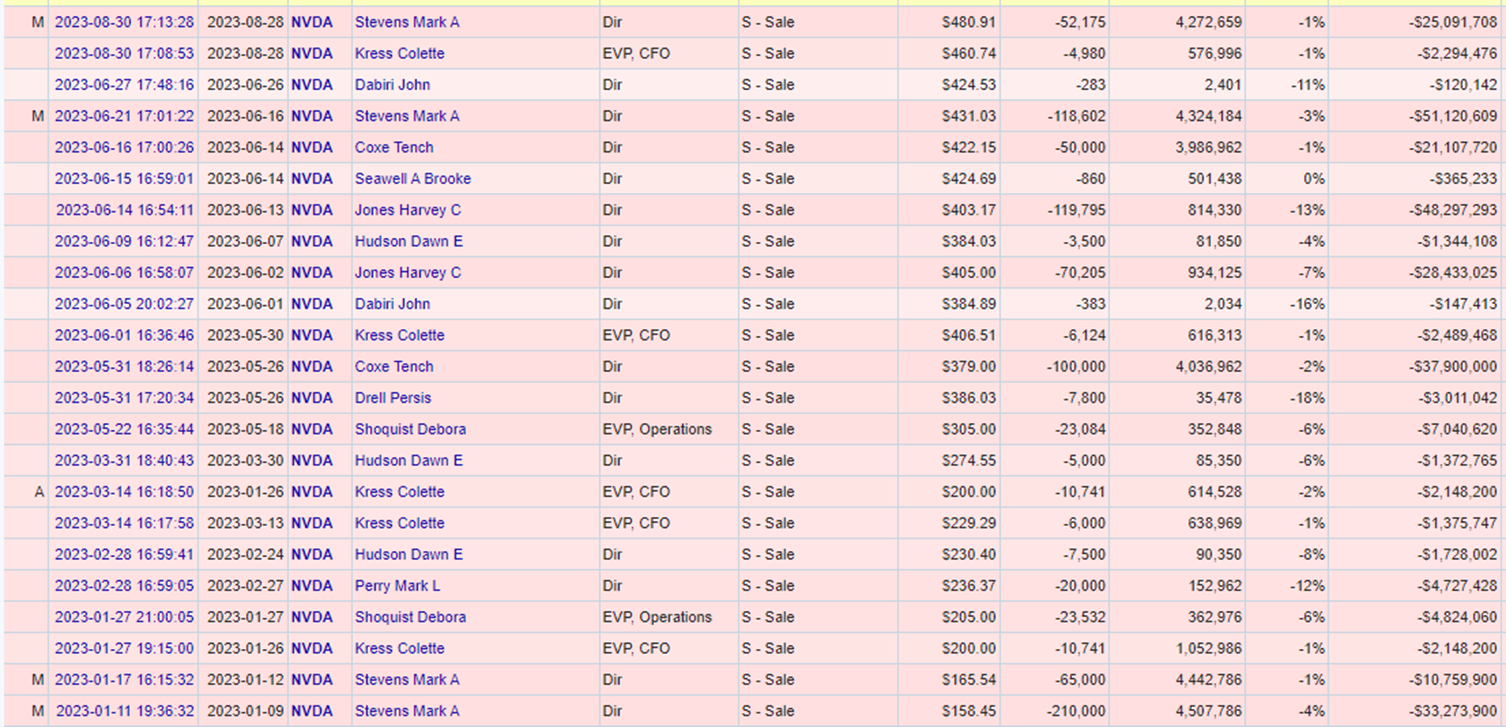Image resolution: width=1506 pixels, height=727 pixels.
Task: Follow the 2023-02-28 16:59:41 filing link
Action: point(124,554)
